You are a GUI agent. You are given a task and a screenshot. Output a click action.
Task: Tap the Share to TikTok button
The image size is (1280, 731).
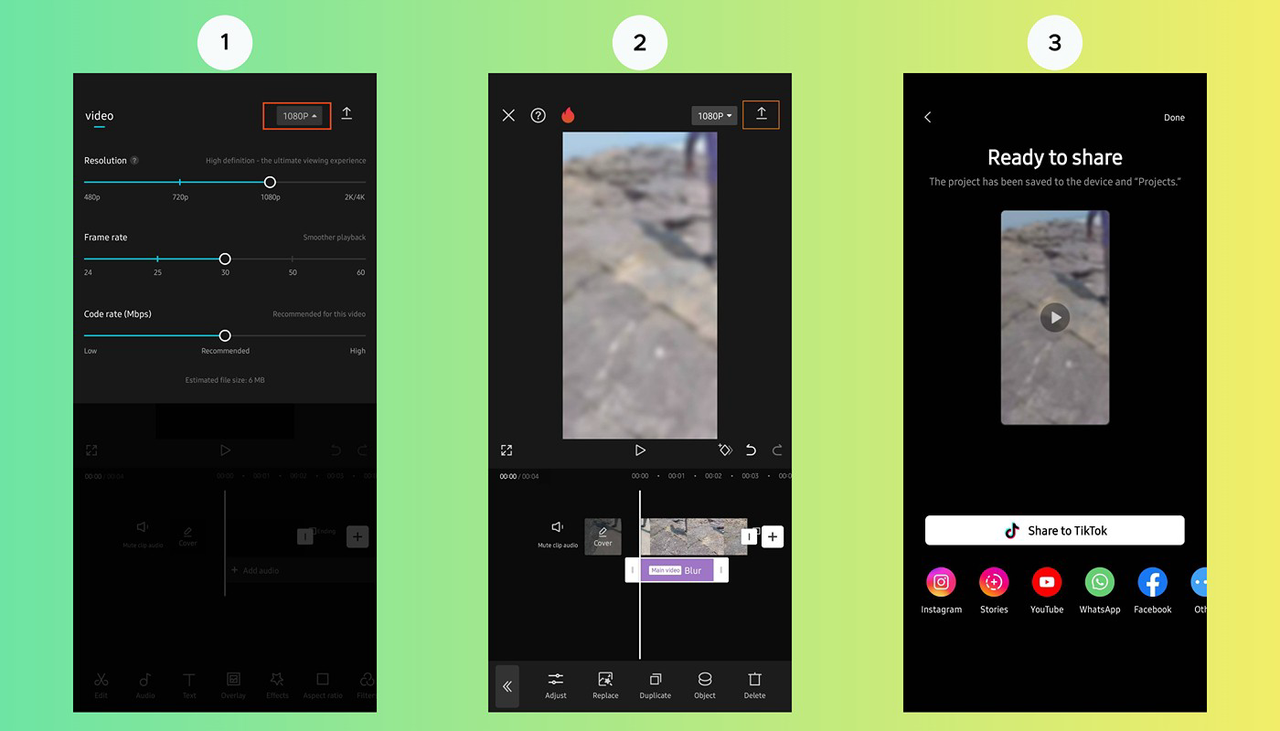(x=1054, y=530)
